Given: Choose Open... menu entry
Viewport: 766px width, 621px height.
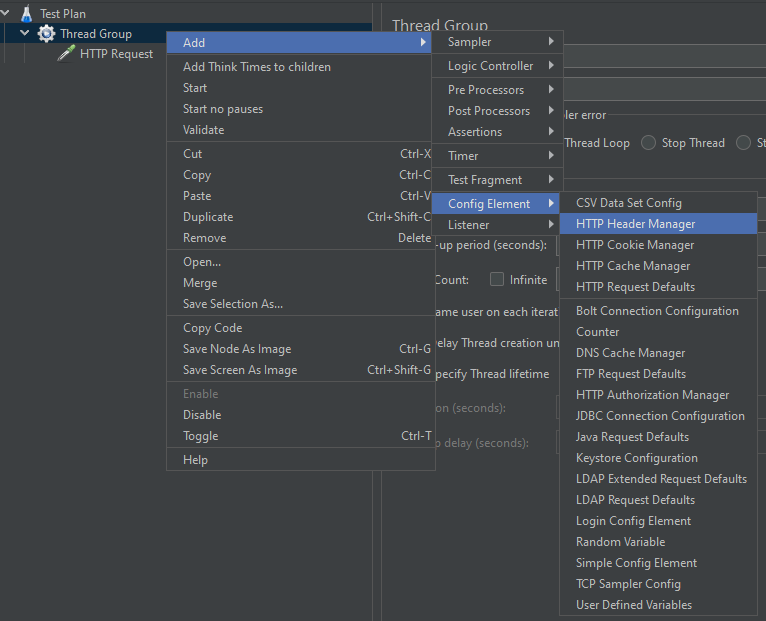Looking at the screenshot, I should 300,262.
